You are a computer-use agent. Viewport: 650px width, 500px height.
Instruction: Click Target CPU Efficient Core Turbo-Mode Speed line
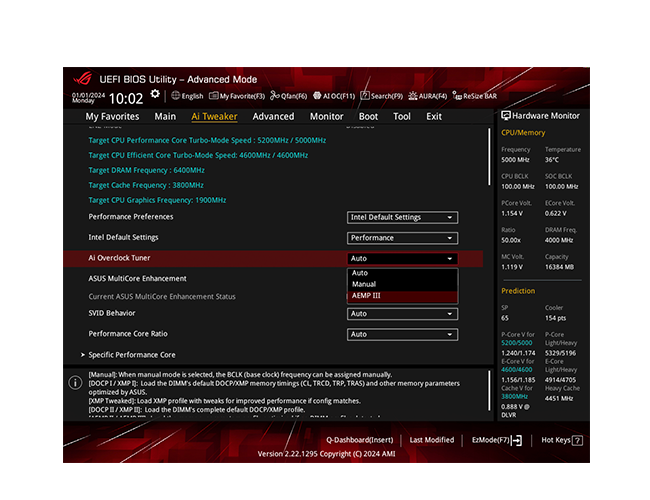coord(198,155)
